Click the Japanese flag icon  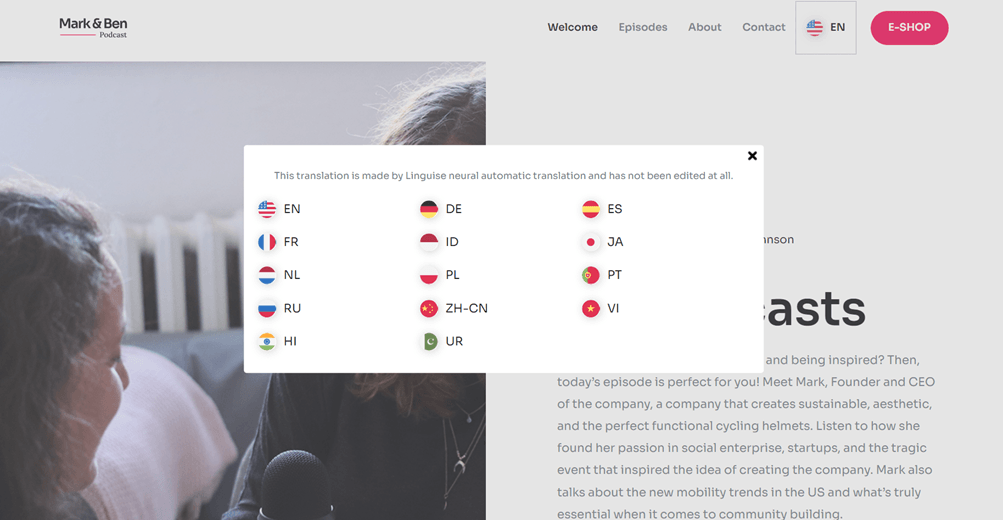[591, 242]
